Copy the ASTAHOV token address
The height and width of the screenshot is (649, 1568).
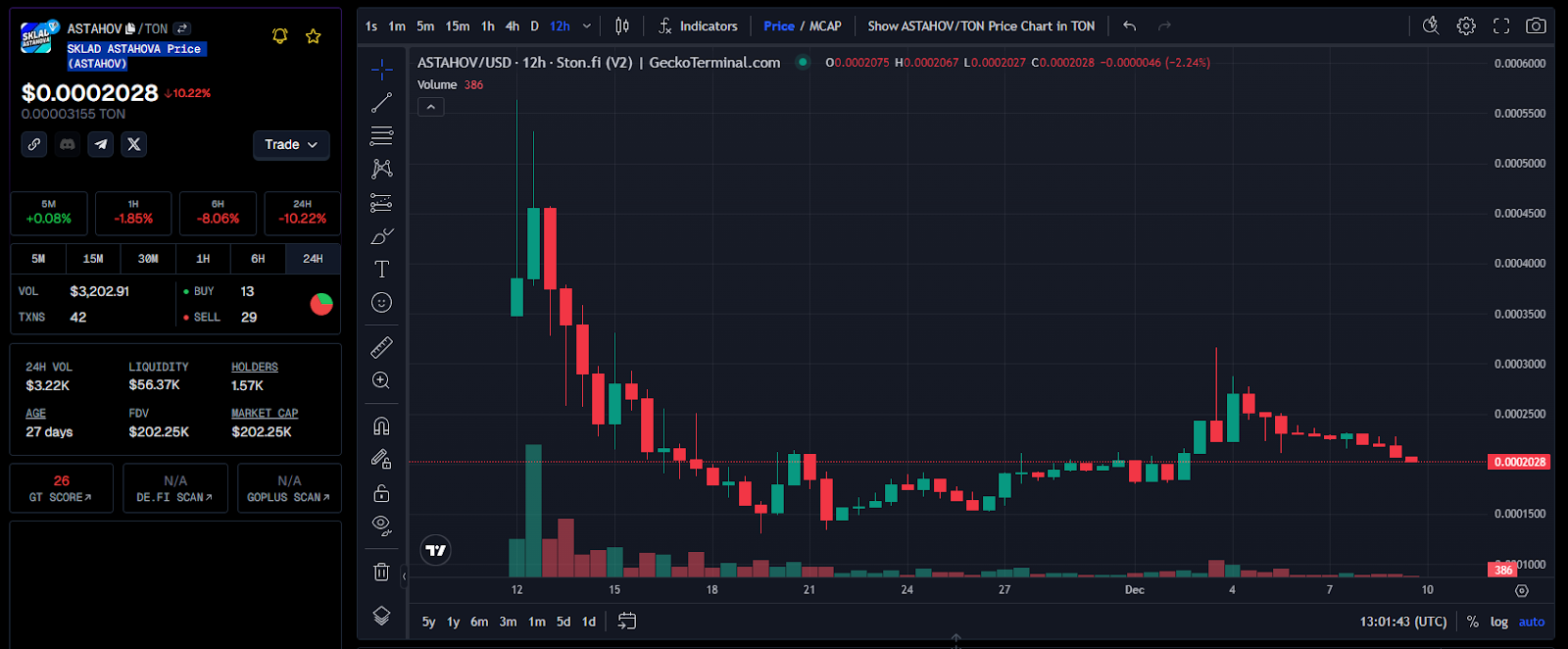(x=130, y=28)
